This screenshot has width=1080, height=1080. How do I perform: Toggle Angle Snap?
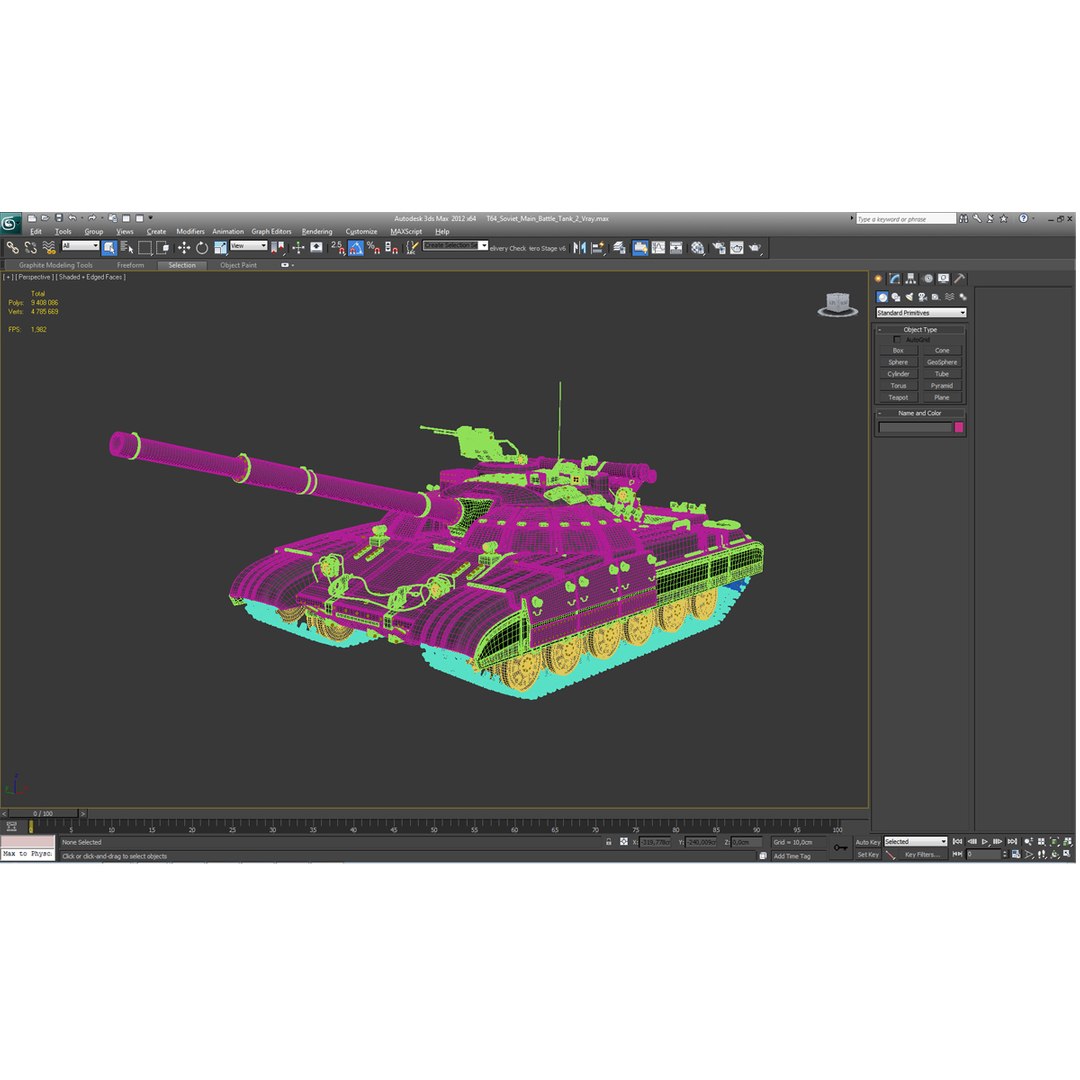click(x=355, y=247)
